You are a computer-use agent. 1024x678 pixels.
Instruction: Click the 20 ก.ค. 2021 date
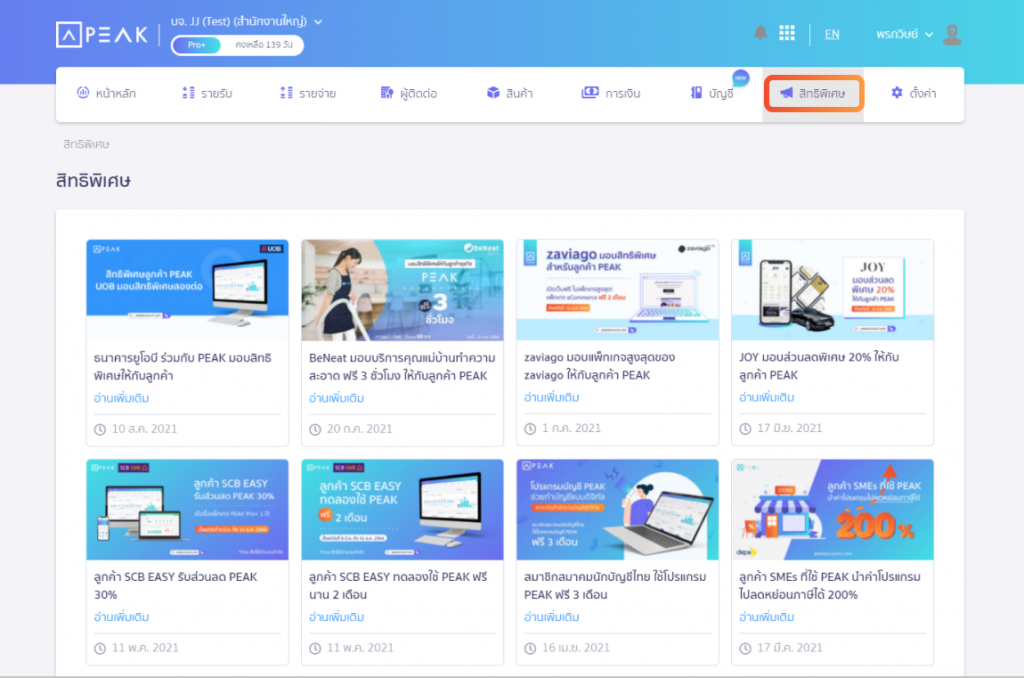tap(359, 429)
